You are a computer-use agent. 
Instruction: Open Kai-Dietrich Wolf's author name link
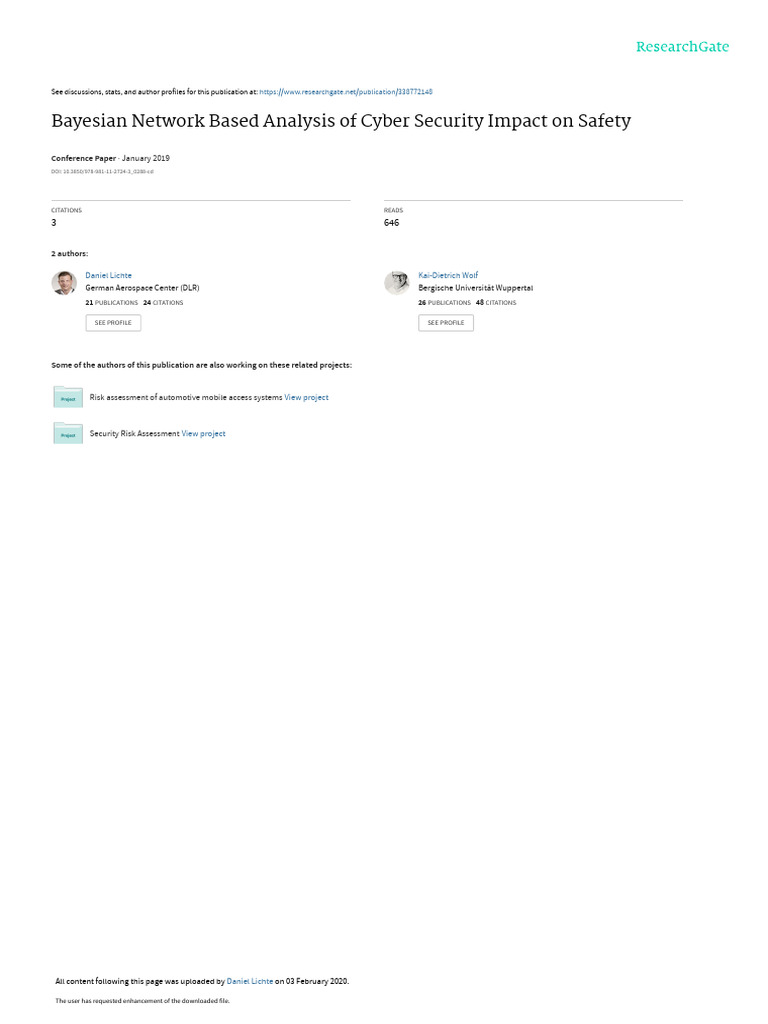coord(448,275)
